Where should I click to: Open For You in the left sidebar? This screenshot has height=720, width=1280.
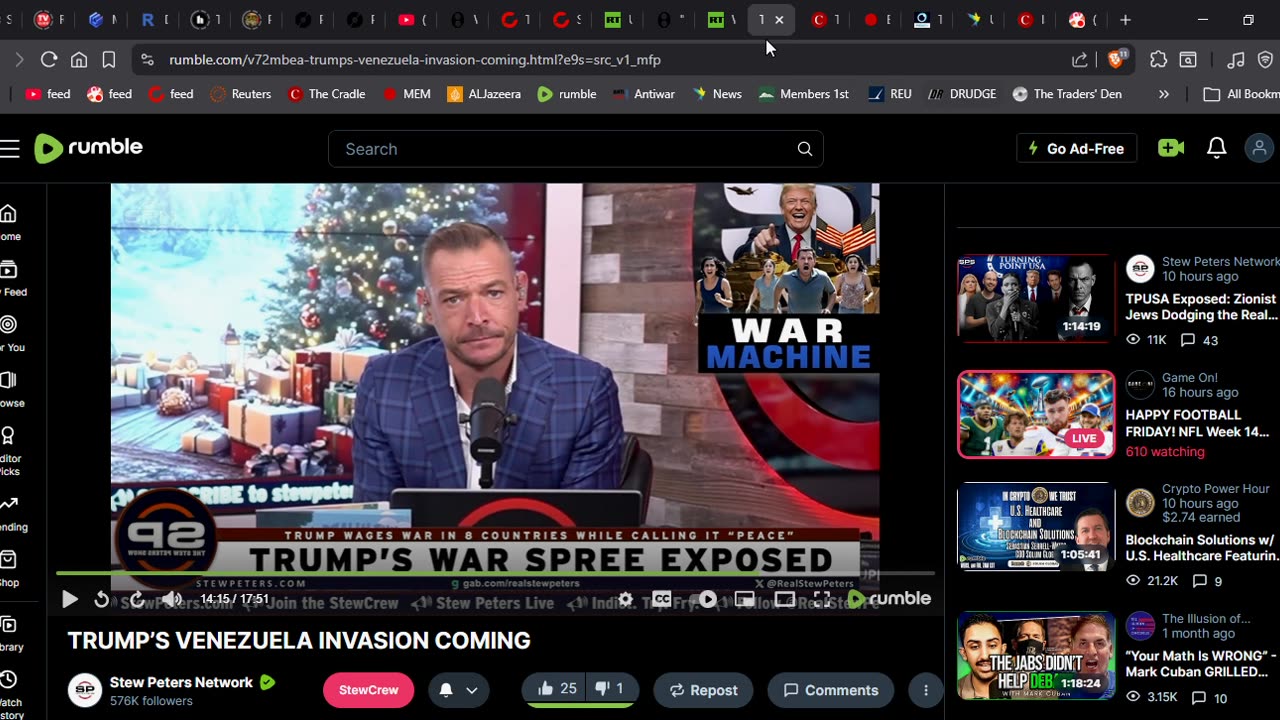(10, 334)
